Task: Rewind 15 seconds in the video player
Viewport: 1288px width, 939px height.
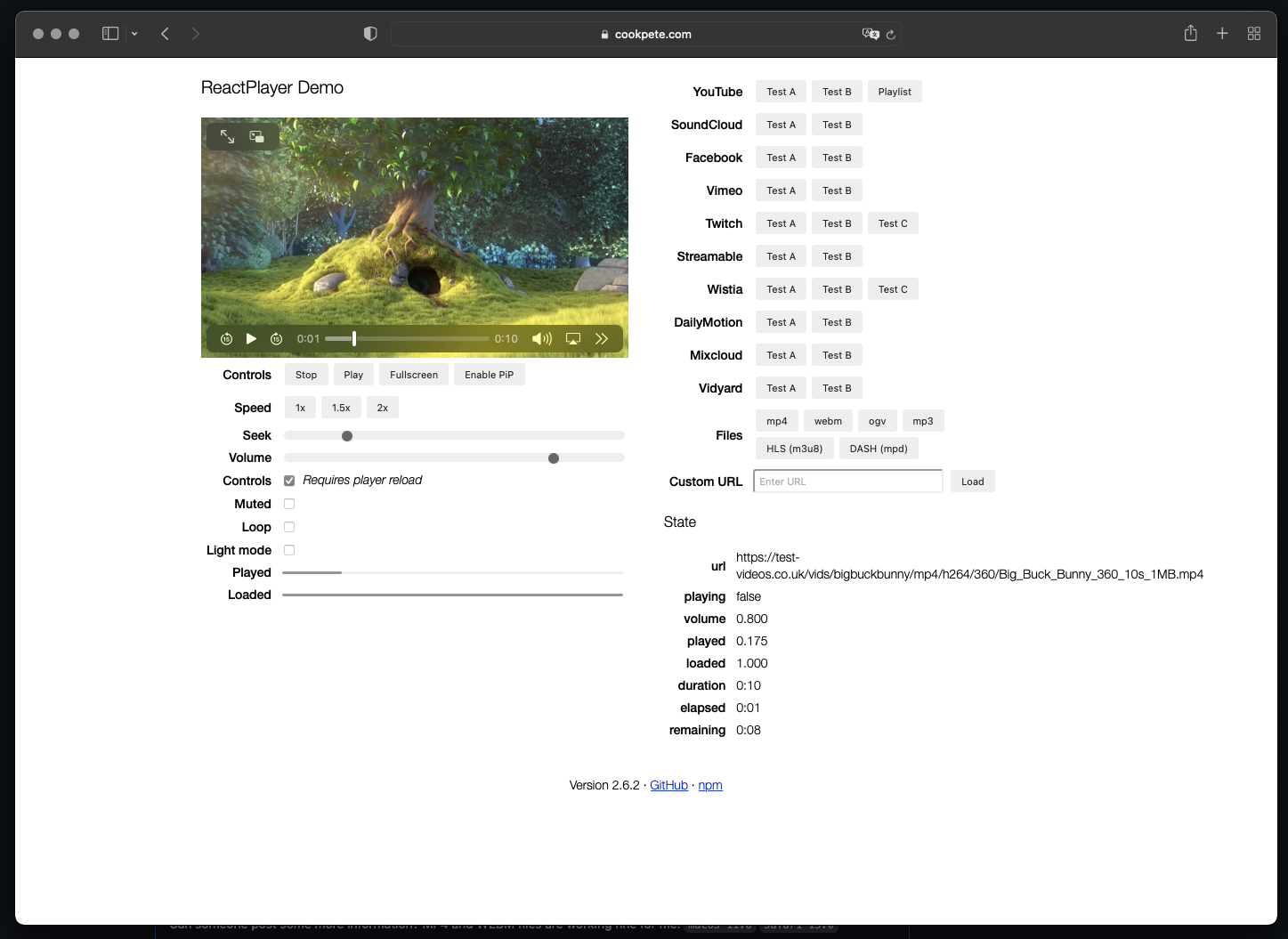Action: 226,338
